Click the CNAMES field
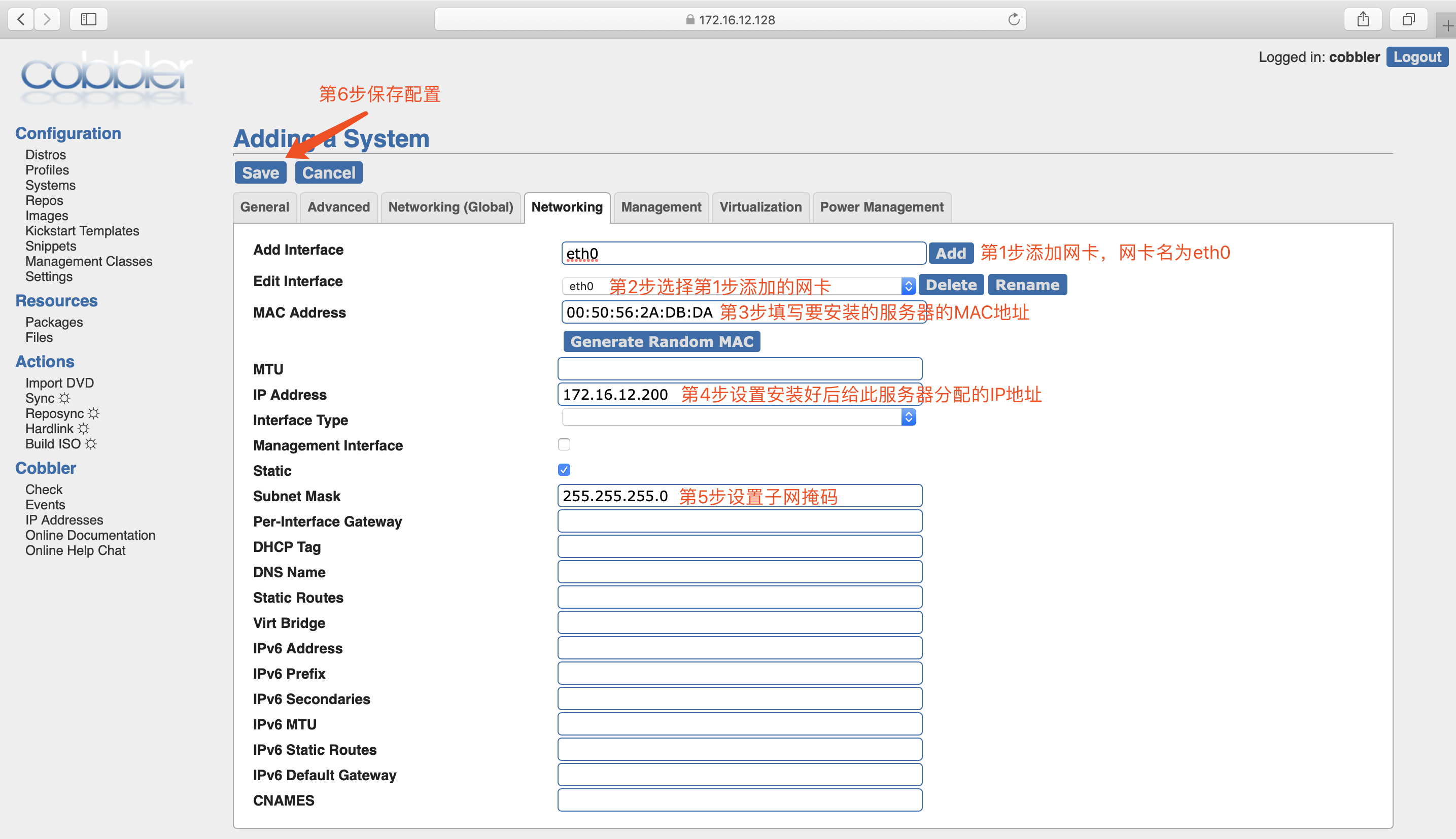 coord(740,800)
